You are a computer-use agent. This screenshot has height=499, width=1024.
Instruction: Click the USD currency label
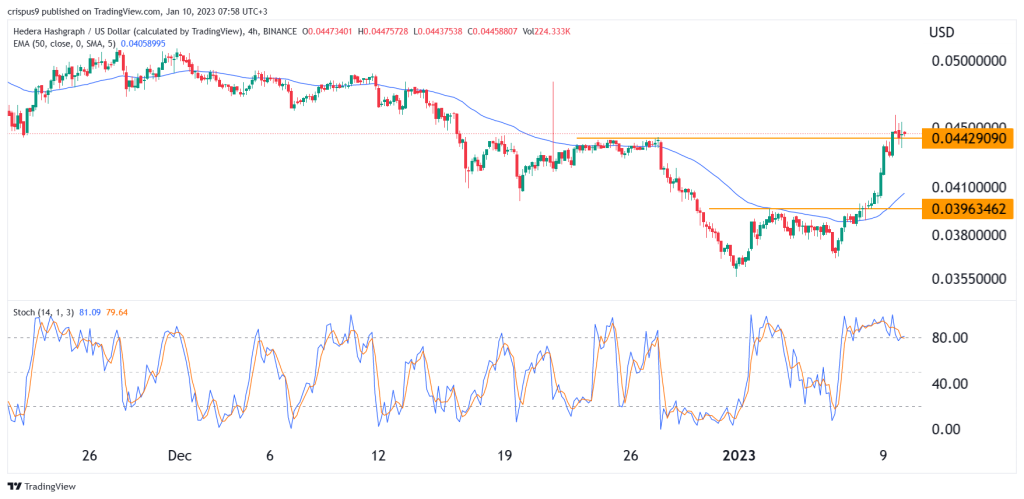coord(943,32)
